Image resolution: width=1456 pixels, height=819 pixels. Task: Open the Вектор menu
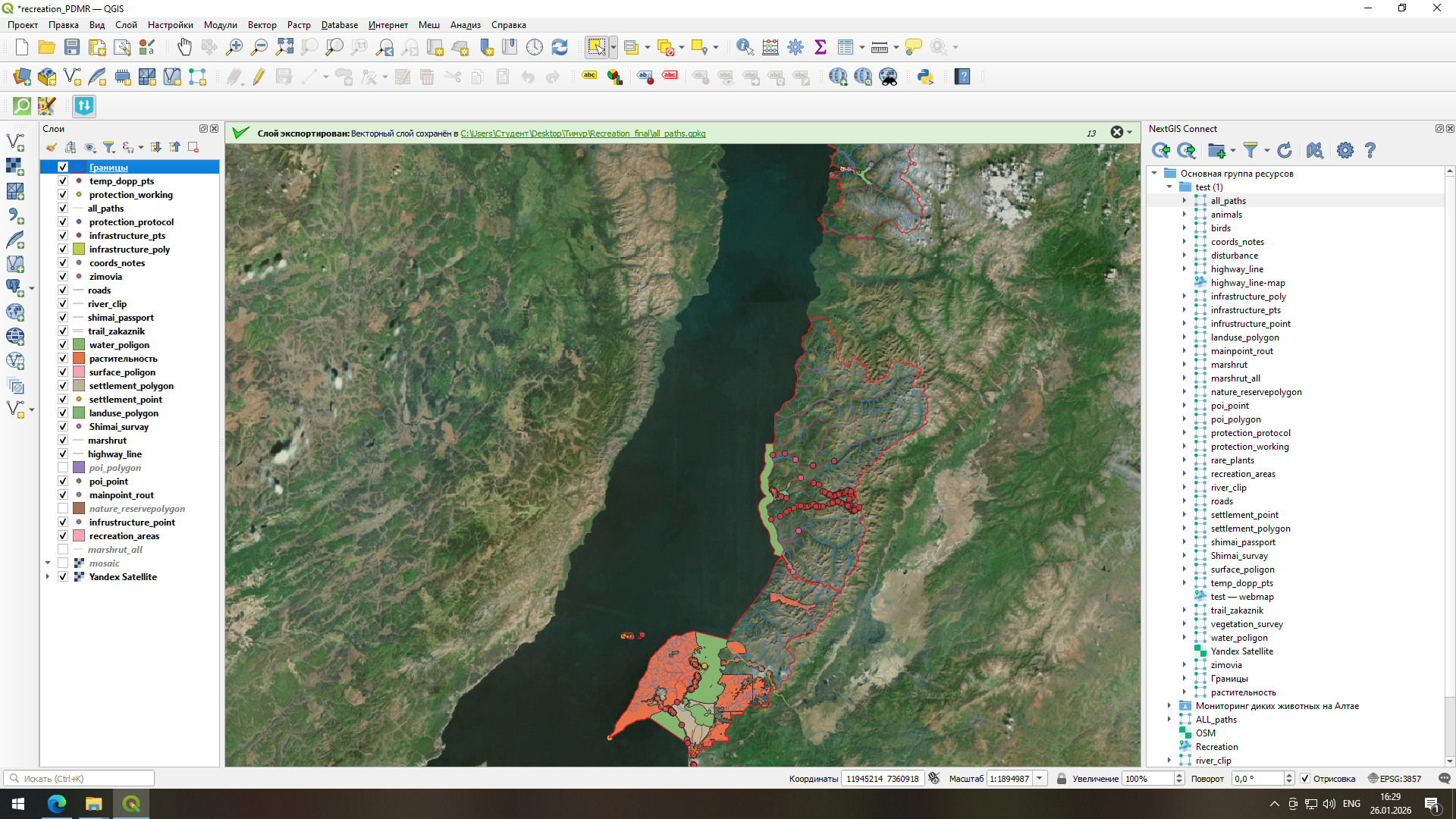(x=262, y=25)
